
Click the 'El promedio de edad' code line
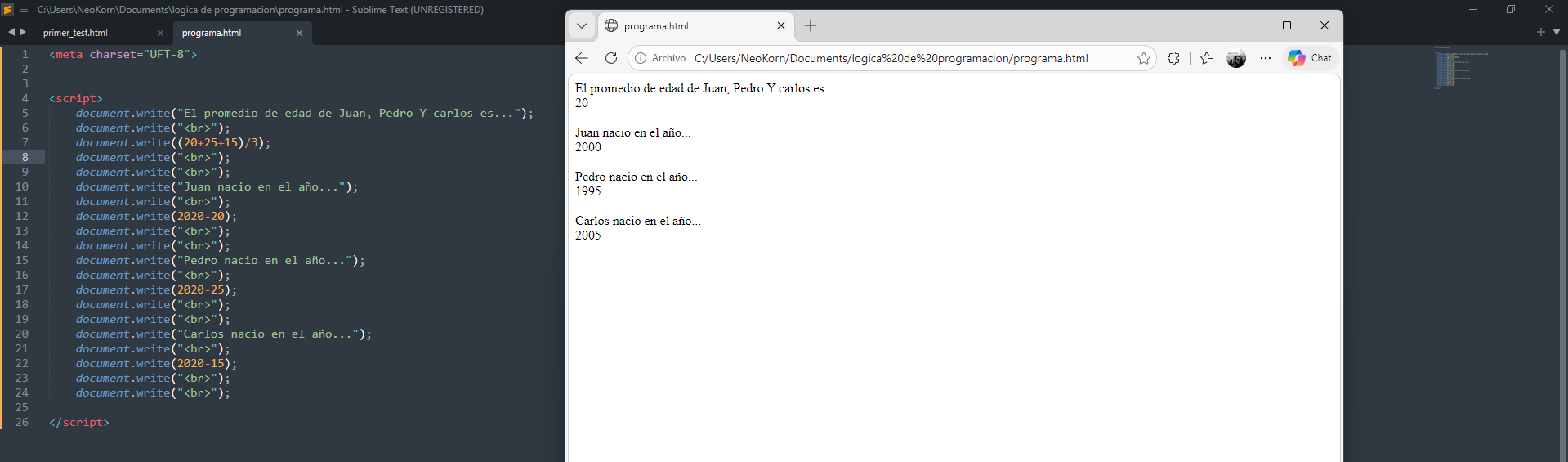tap(305, 113)
